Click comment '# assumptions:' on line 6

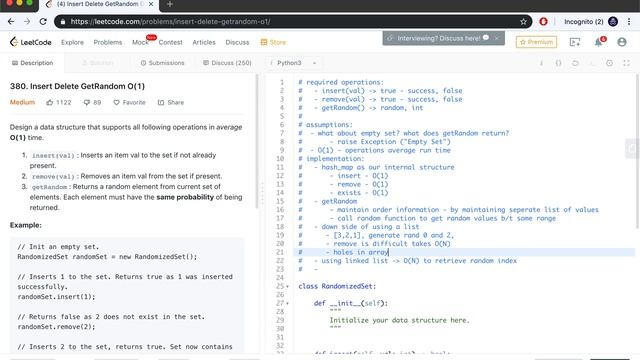point(325,125)
